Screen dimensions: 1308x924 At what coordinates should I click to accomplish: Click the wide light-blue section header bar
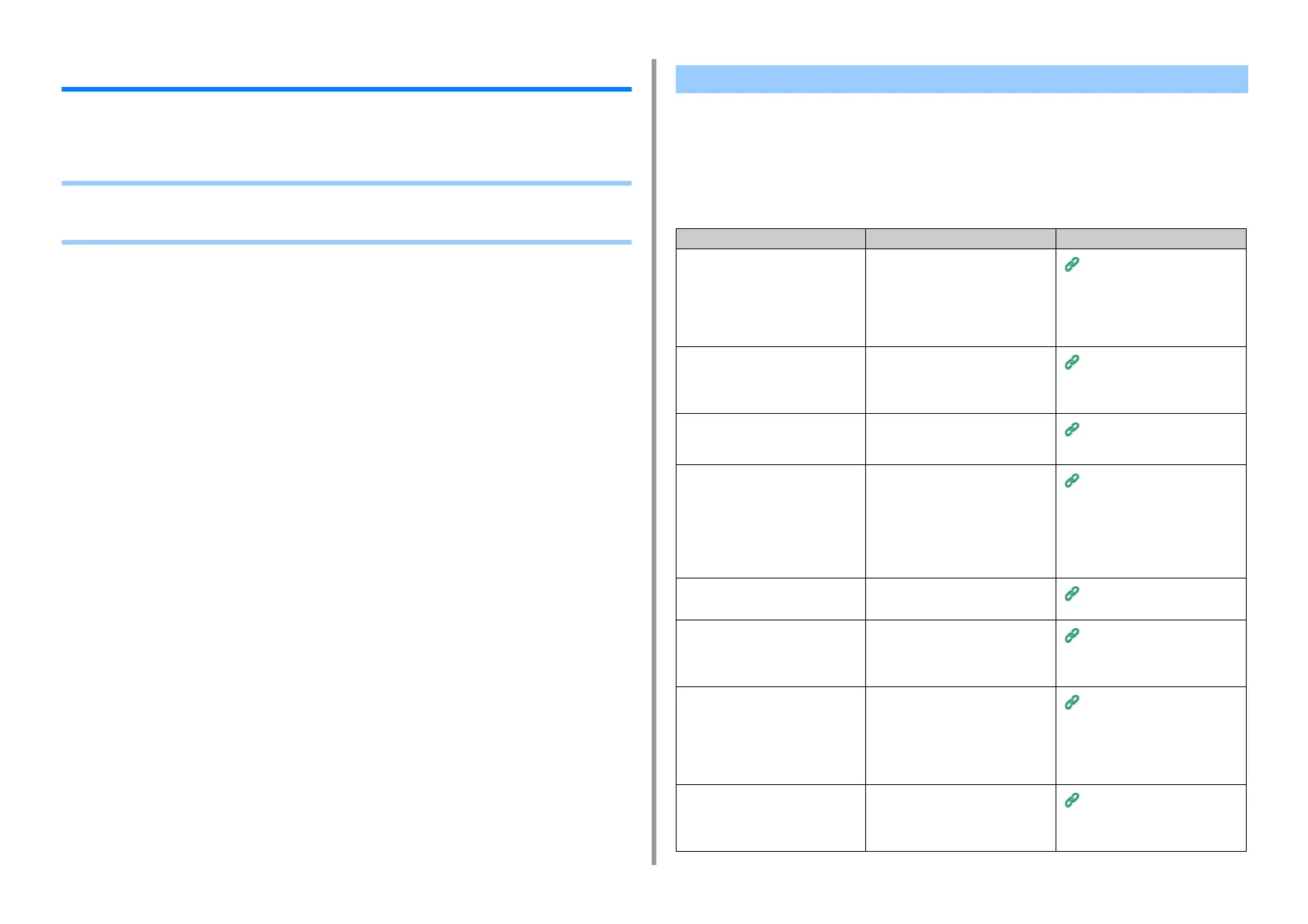(961, 79)
